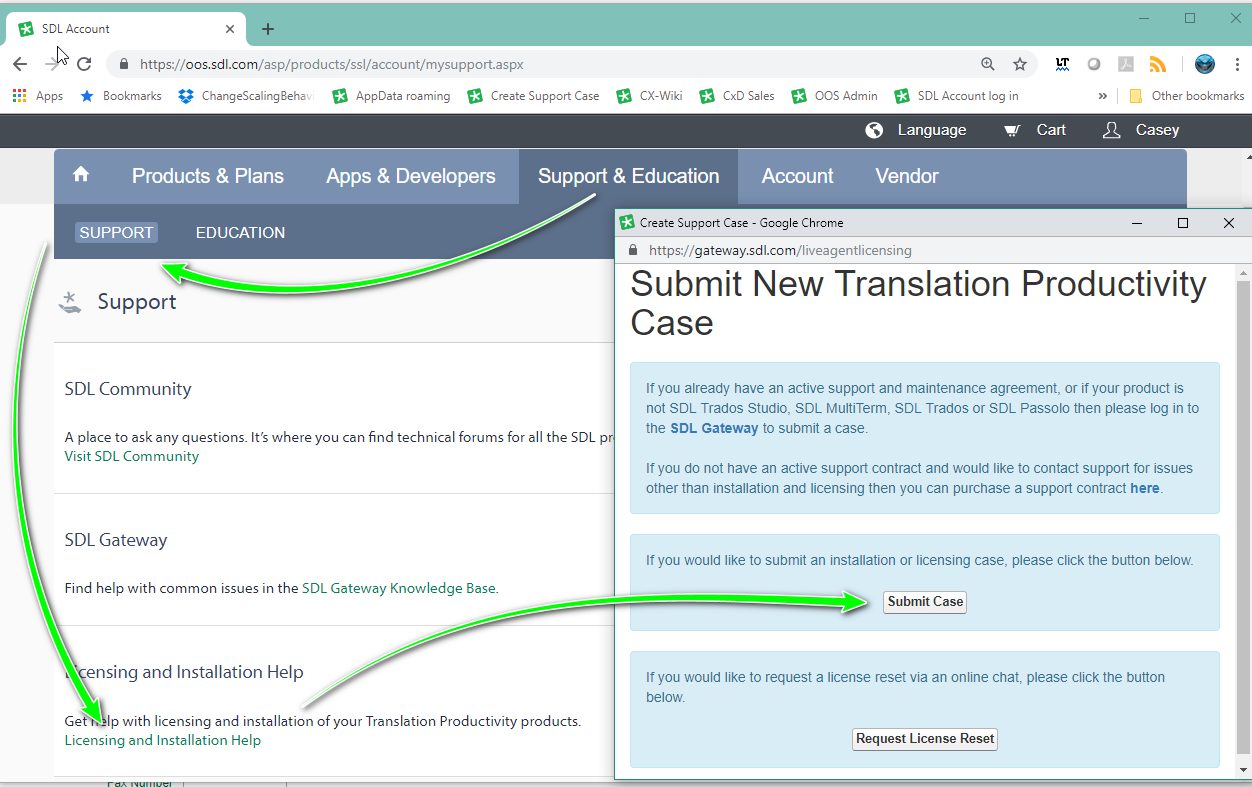This screenshot has width=1252, height=787.
Task: Open the Visit SDL Community link
Action: (x=132, y=456)
